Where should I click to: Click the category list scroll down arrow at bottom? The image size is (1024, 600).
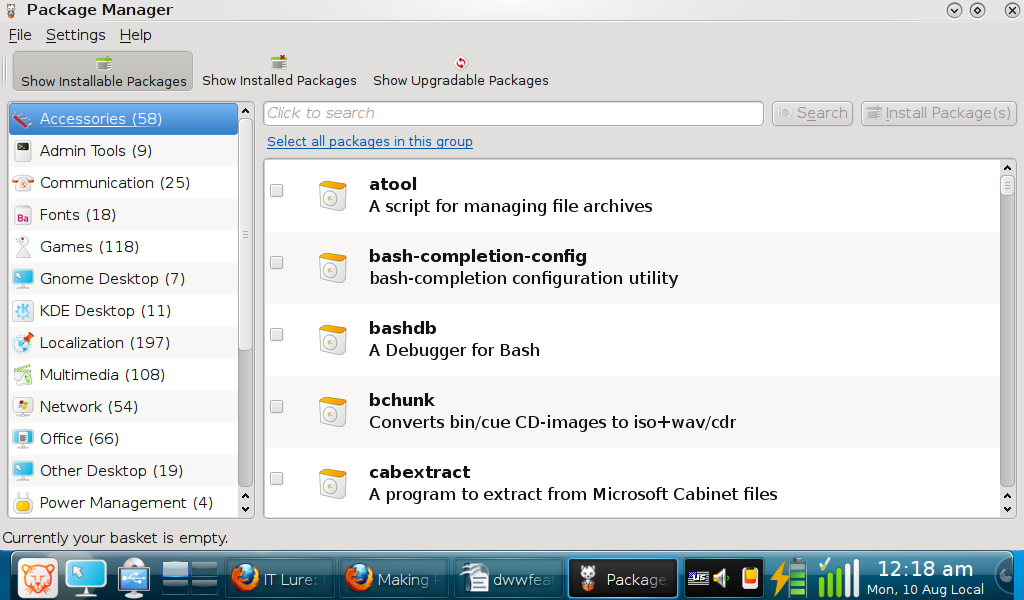pos(246,510)
